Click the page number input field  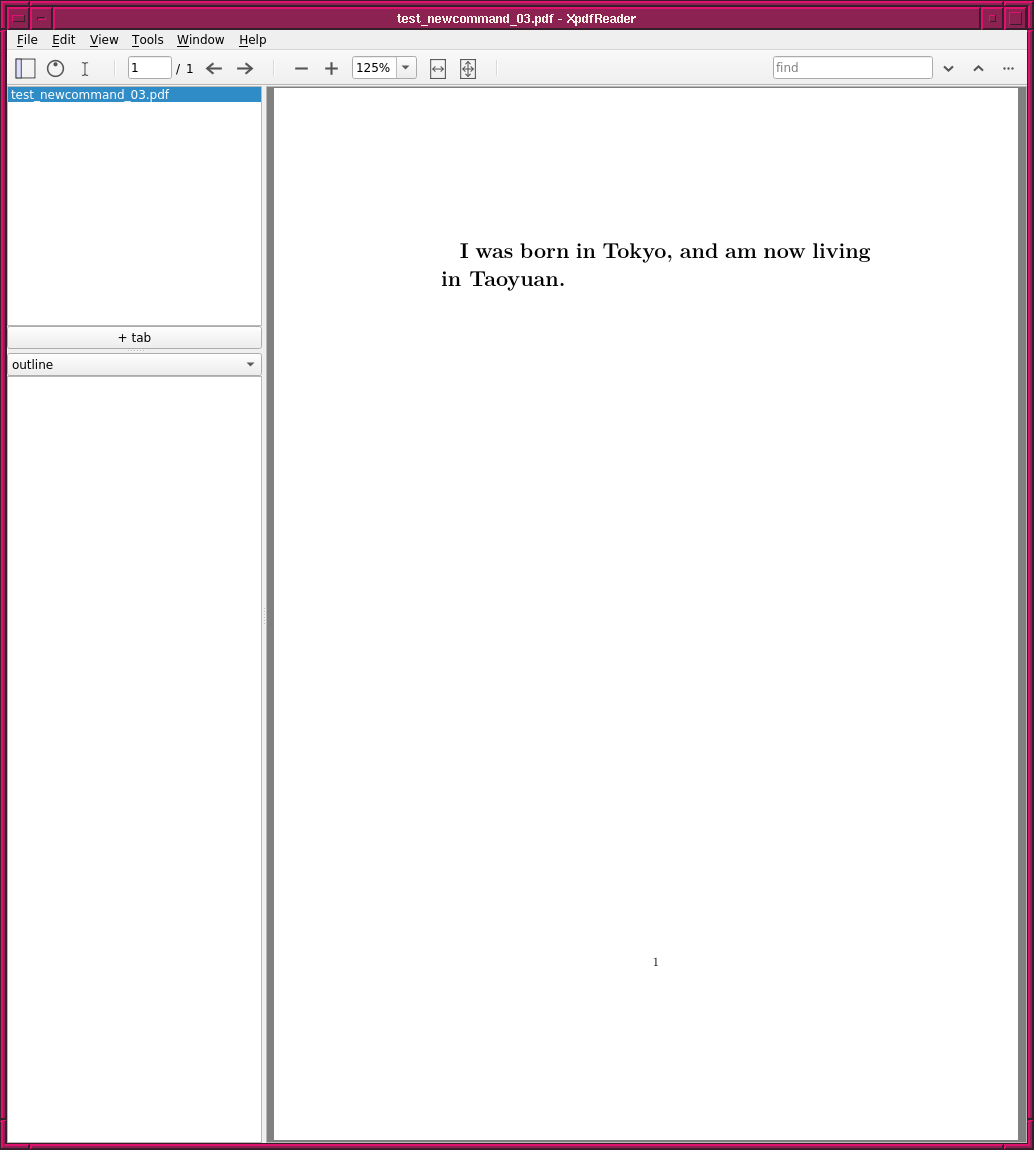[149, 68]
